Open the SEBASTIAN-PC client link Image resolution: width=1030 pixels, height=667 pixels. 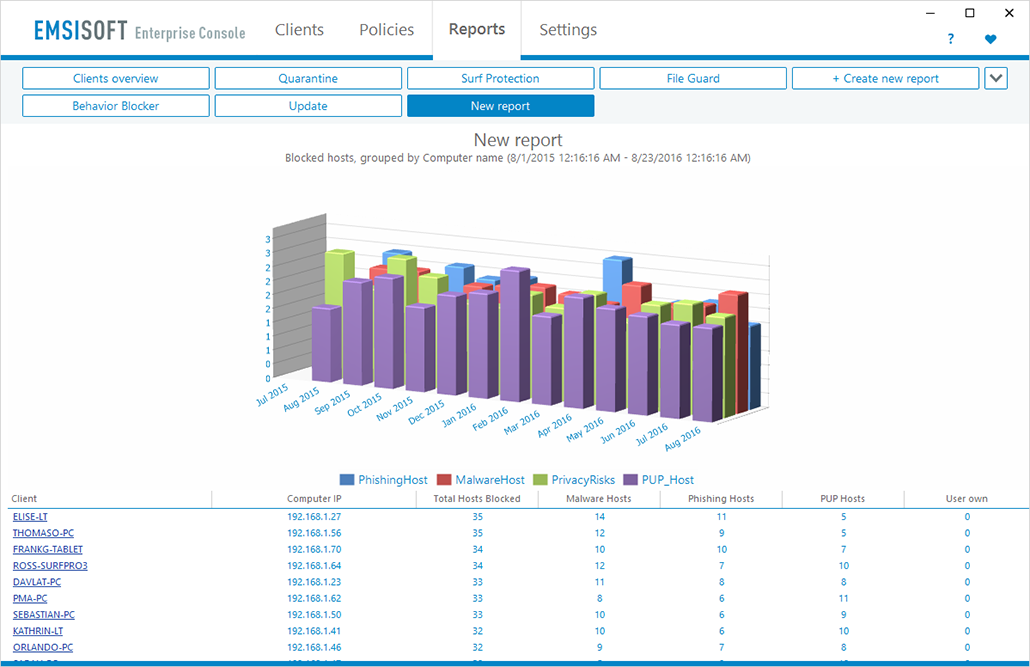coord(44,615)
